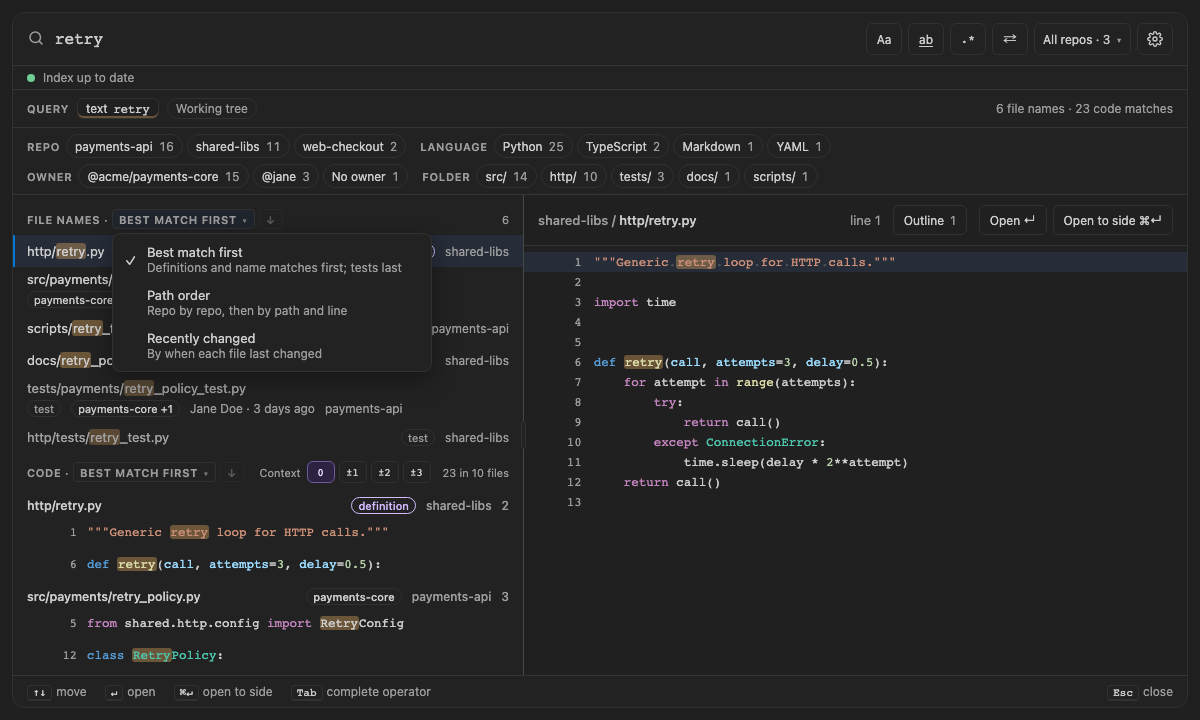Filter by repo web-checkout 2

tap(350, 147)
